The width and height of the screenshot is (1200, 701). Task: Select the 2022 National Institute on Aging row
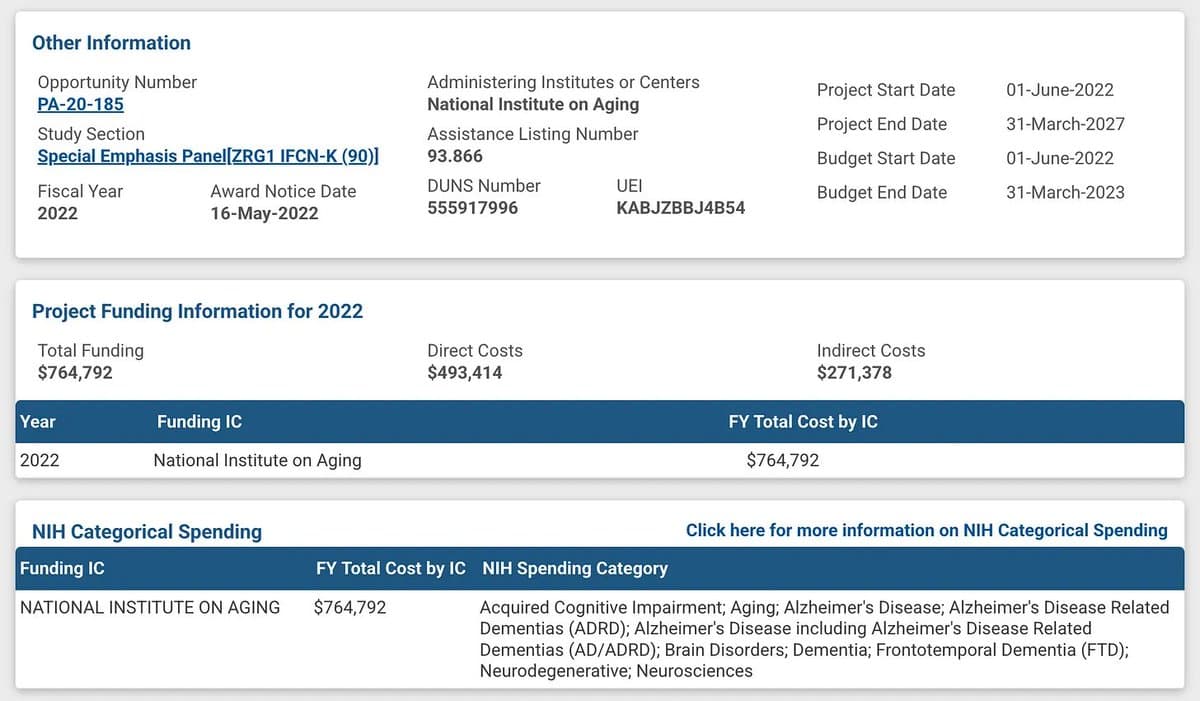[600, 460]
